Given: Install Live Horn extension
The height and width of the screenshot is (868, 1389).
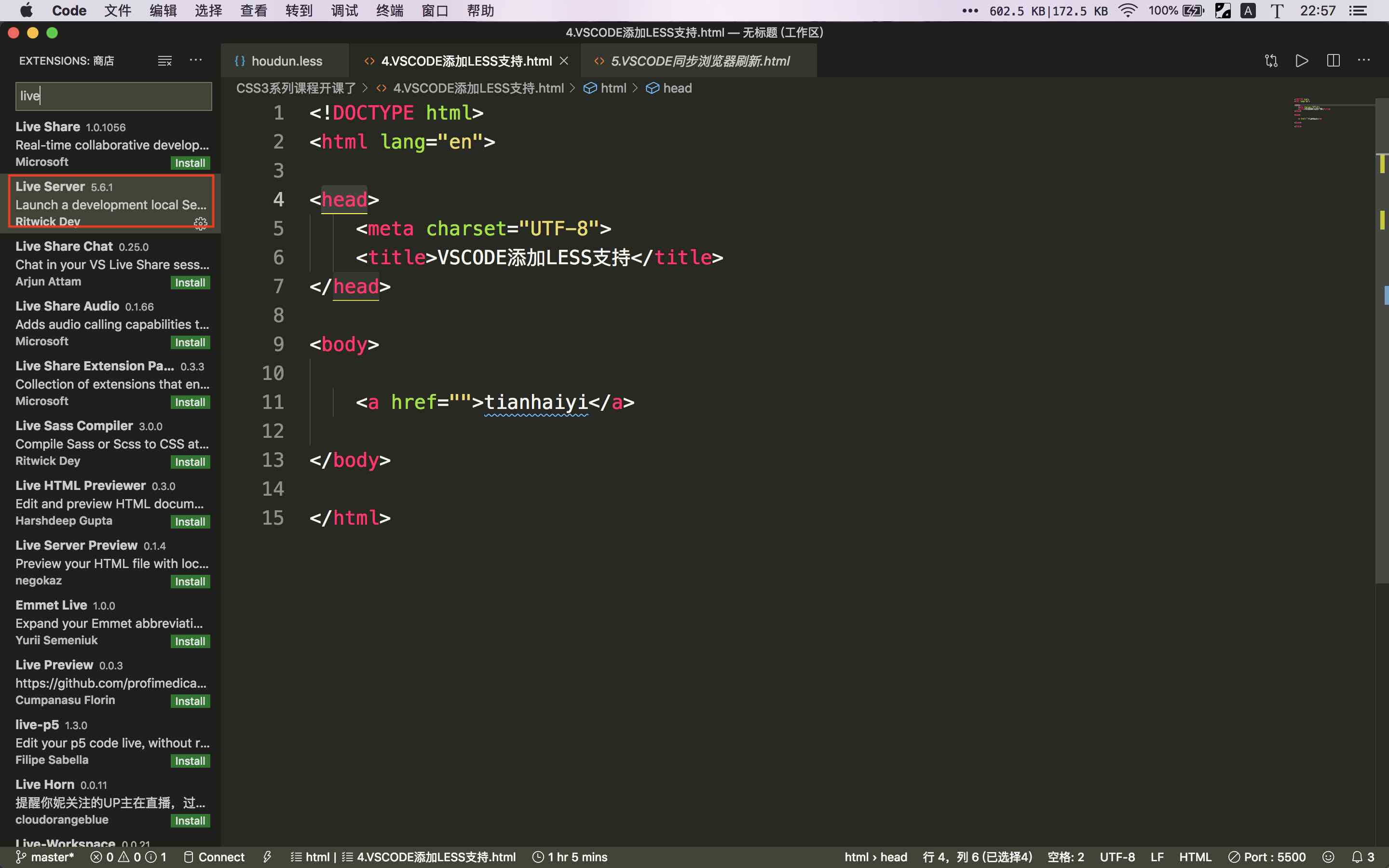Looking at the screenshot, I should coord(190,820).
